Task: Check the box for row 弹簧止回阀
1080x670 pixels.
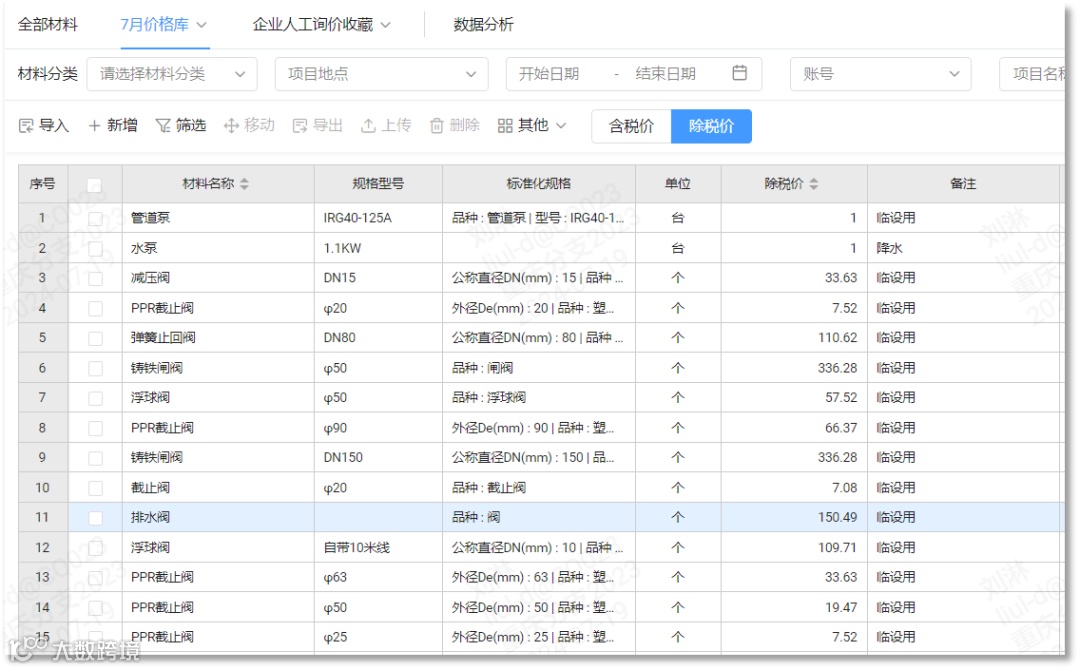Action: [95, 338]
